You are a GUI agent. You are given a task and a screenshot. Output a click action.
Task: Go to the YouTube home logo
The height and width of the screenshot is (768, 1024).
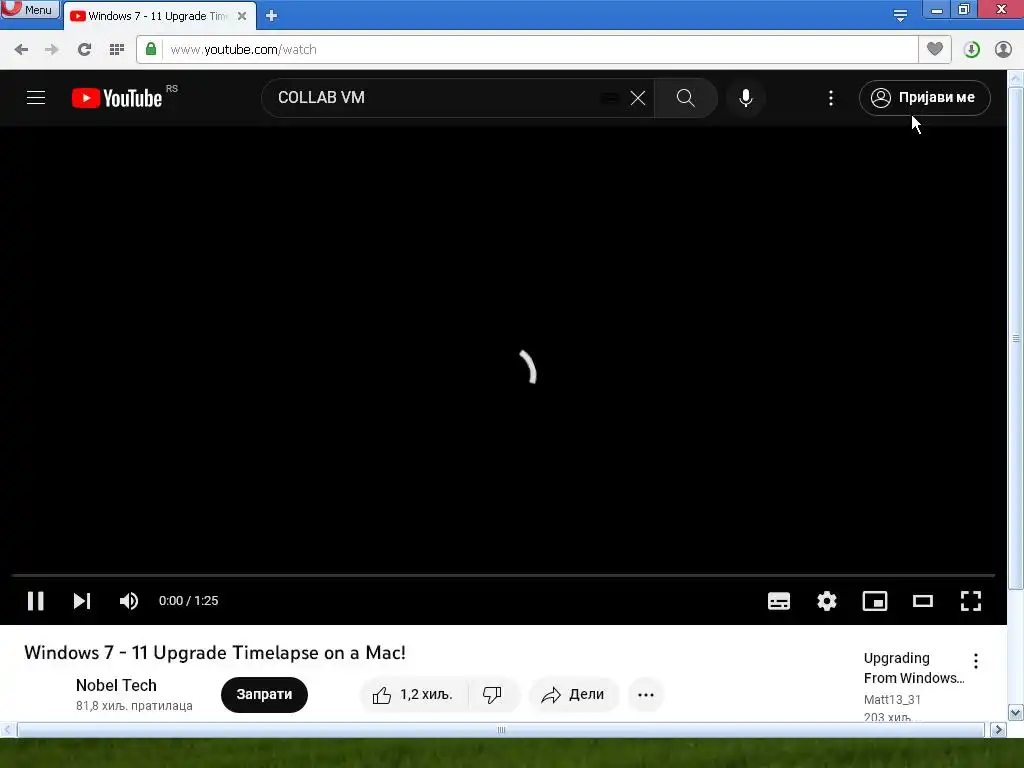click(117, 98)
